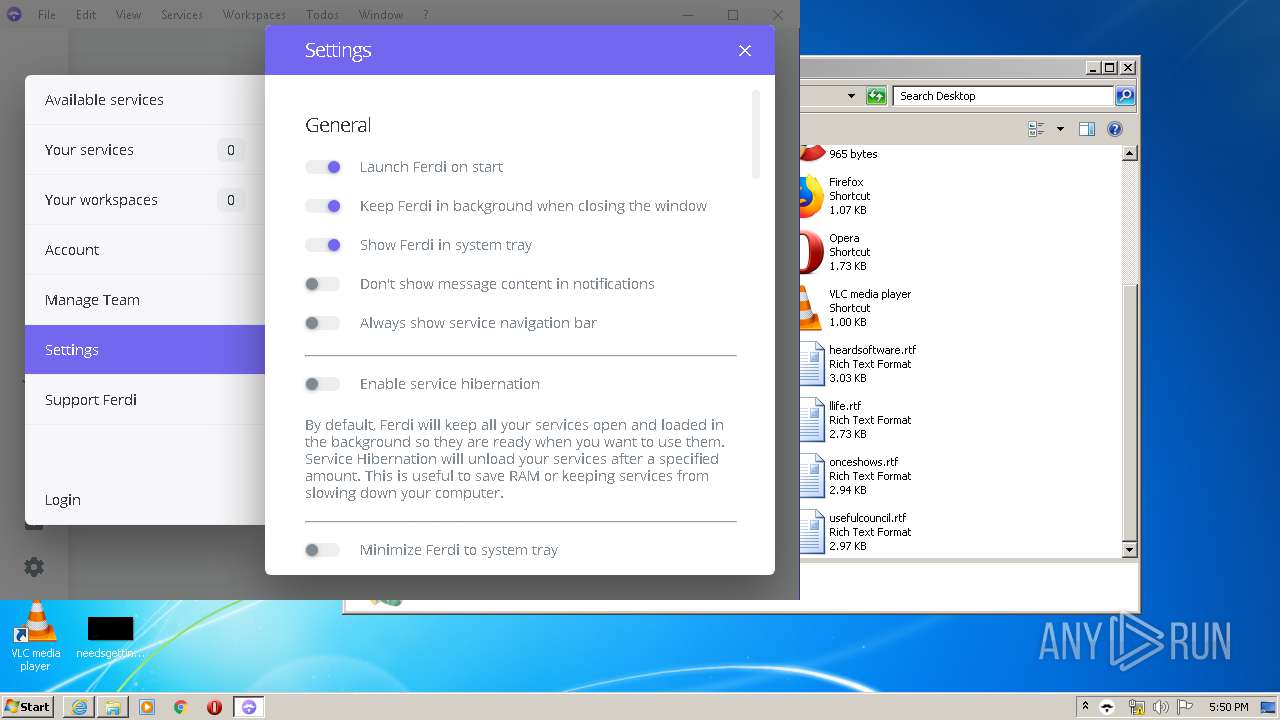
Task: Open the Services menu in Ferdi
Action: pos(182,15)
